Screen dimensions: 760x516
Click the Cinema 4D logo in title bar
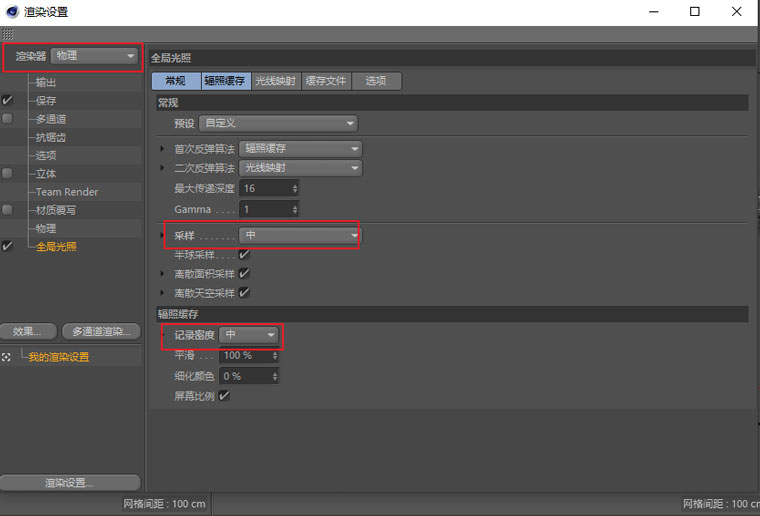click(x=12, y=11)
